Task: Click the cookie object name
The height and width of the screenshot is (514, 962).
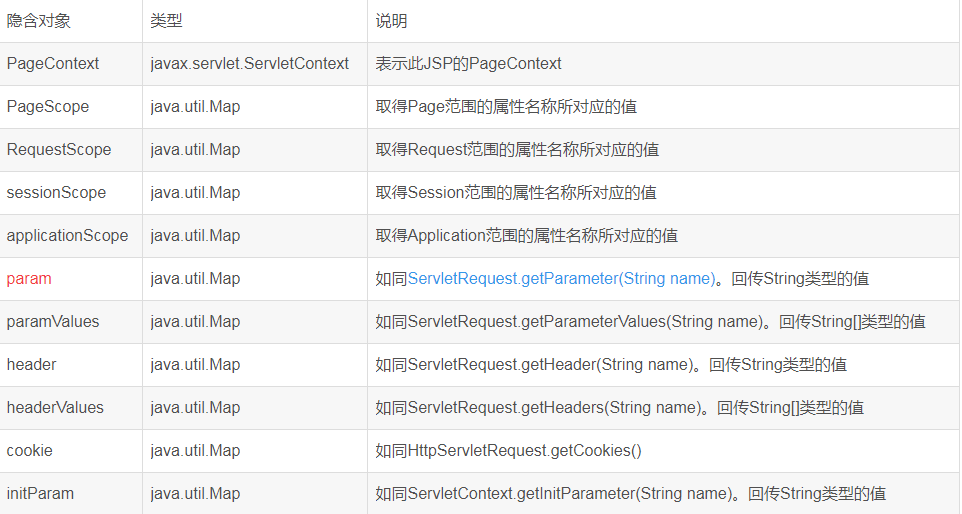Action: (x=29, y=451)
